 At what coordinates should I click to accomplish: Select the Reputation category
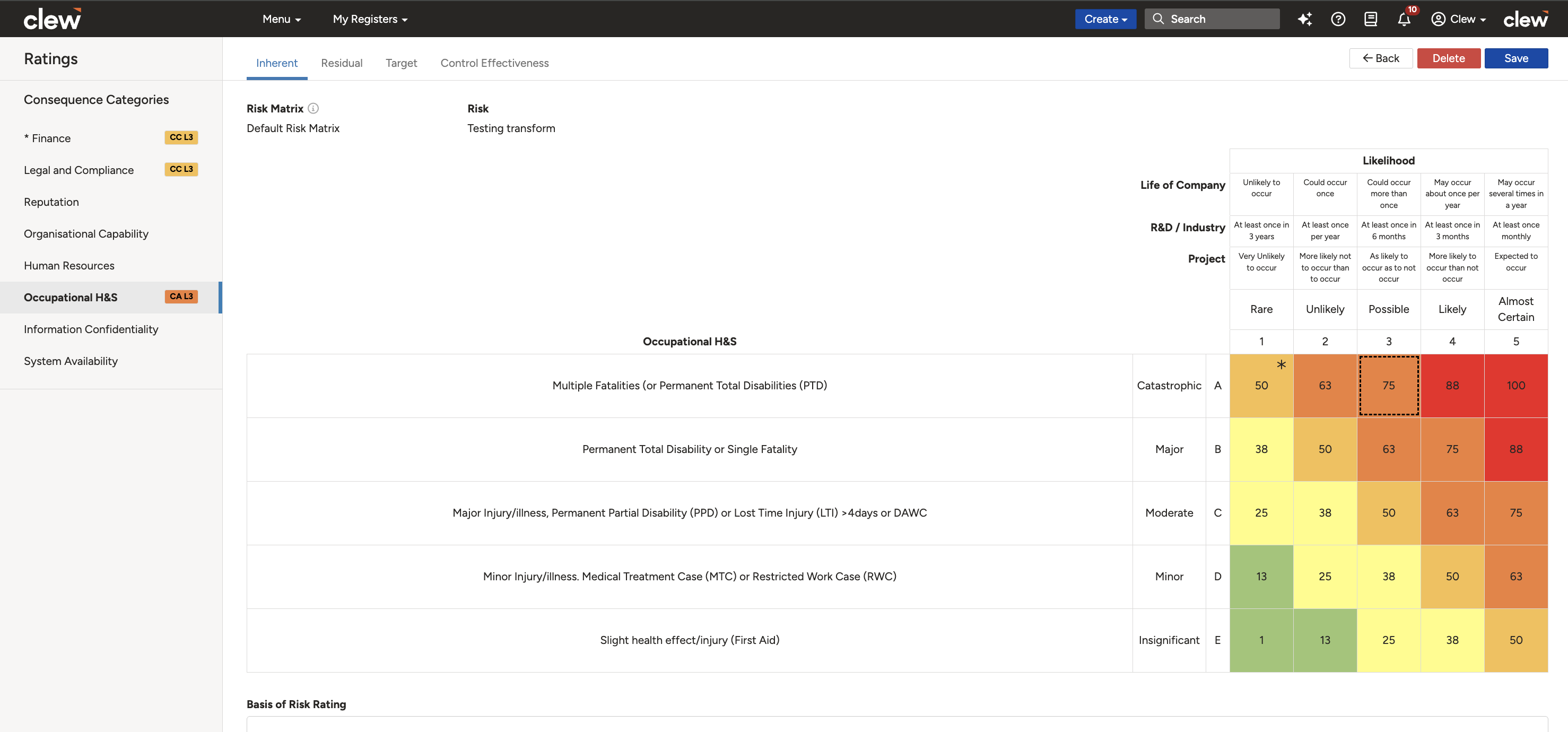111,202
